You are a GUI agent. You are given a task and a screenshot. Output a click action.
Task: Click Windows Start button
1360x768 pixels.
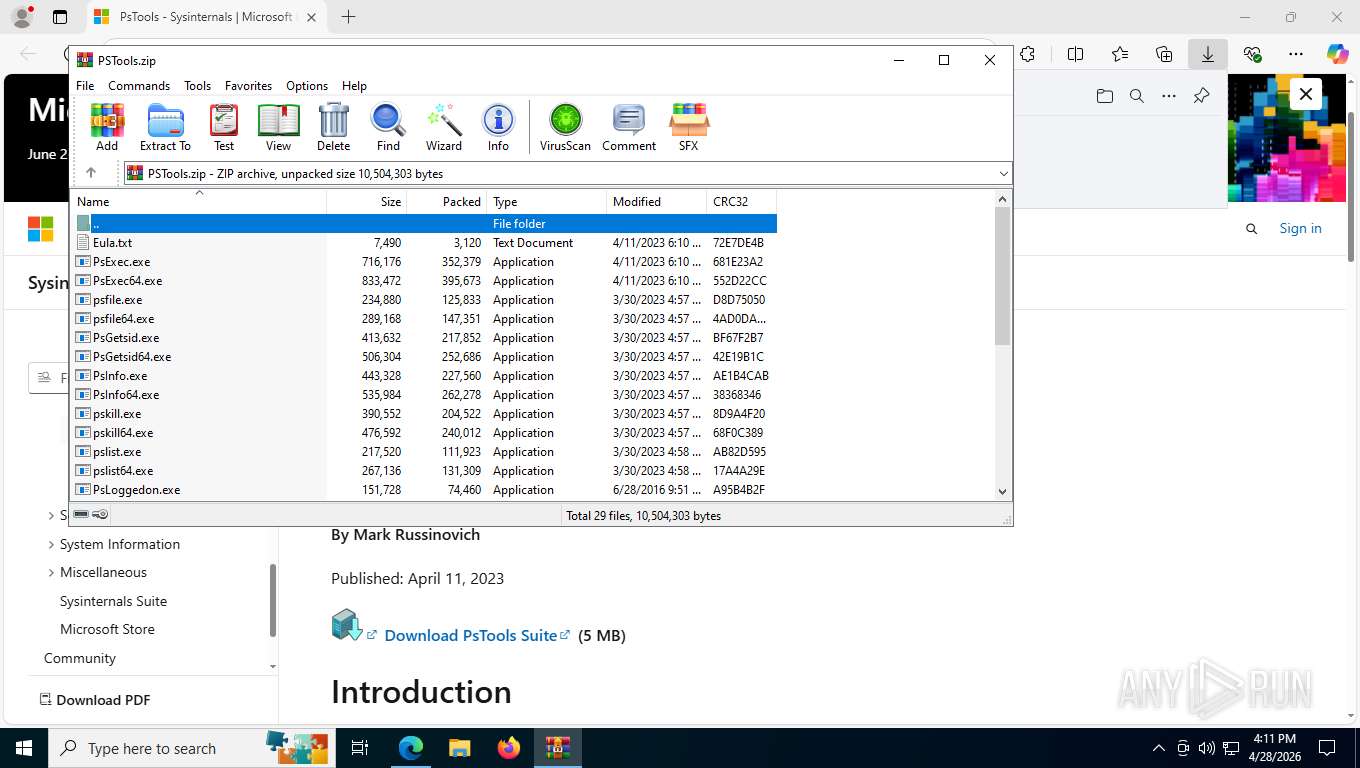[x=23, y=748]
